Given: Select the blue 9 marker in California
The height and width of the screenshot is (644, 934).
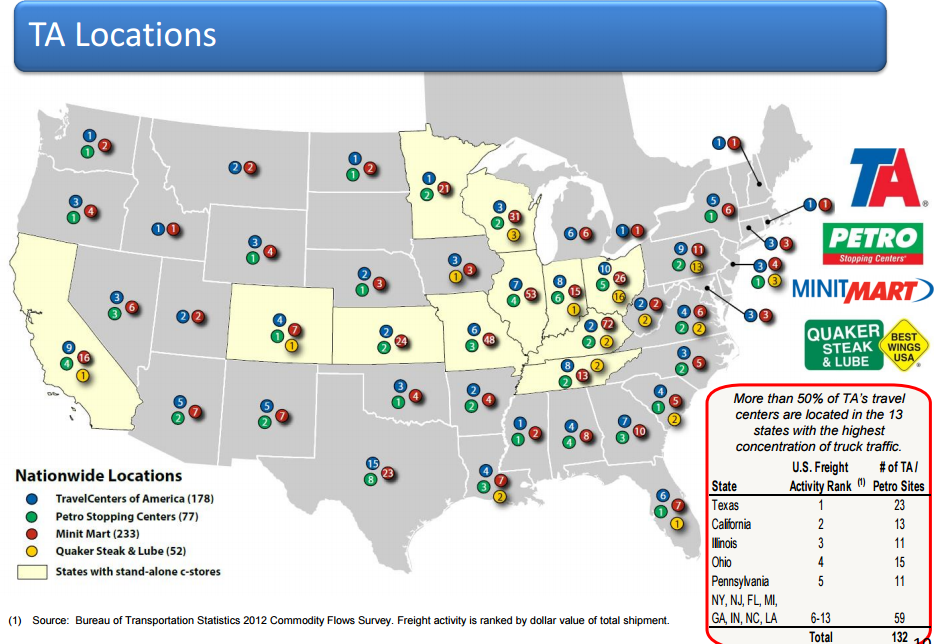Looking at the screenshot, I should click(69, 347).
